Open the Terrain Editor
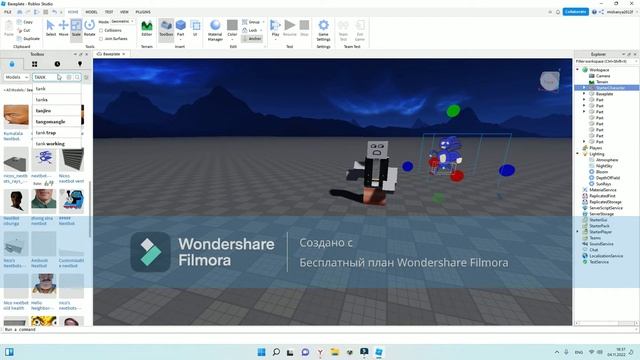 147,28
